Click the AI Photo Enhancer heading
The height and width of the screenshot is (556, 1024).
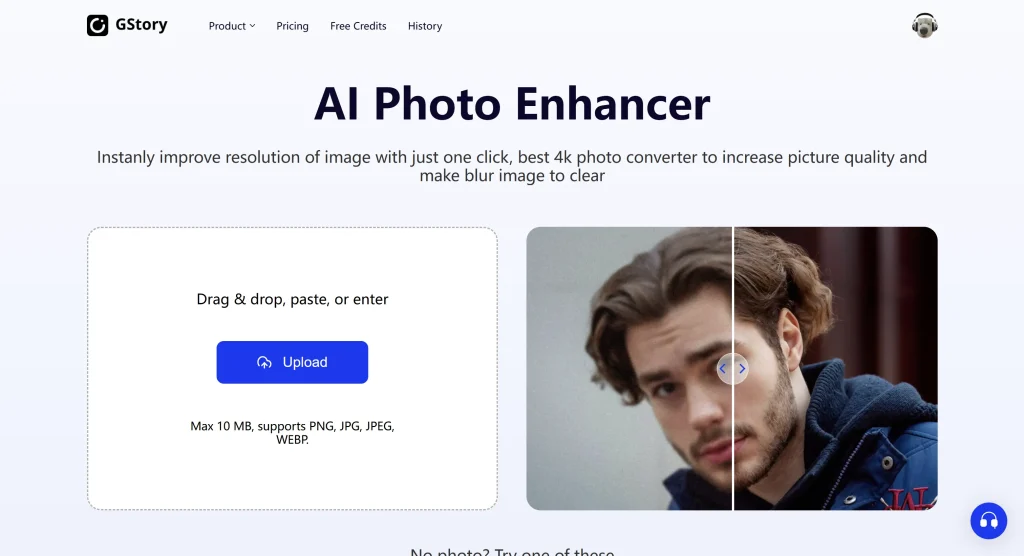point(512,103)
